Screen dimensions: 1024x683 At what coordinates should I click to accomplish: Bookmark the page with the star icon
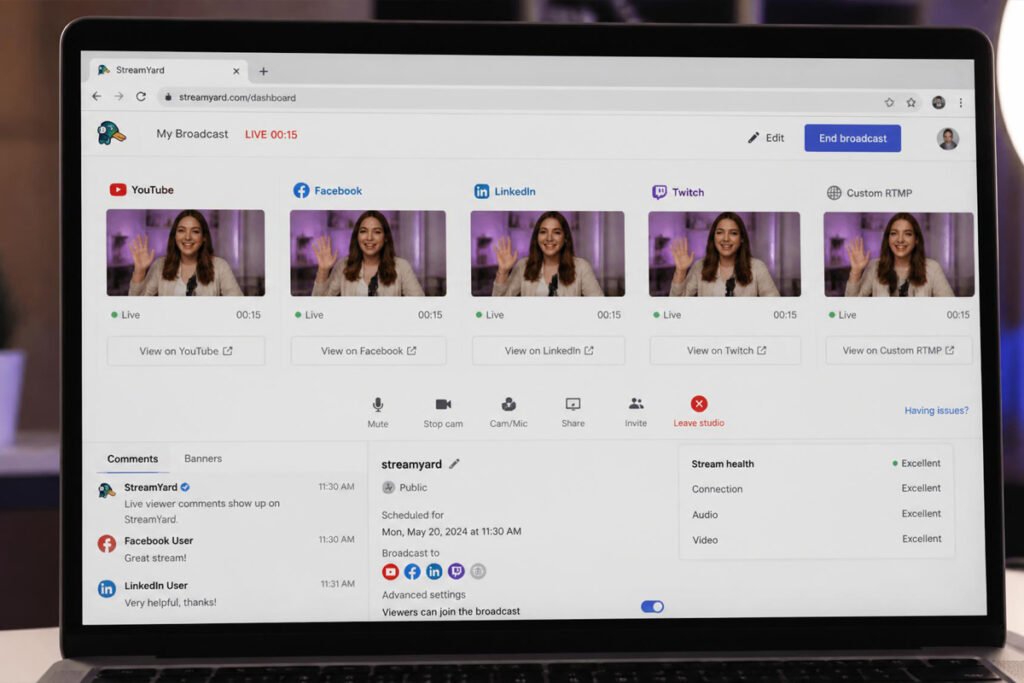tap(911, 102)
